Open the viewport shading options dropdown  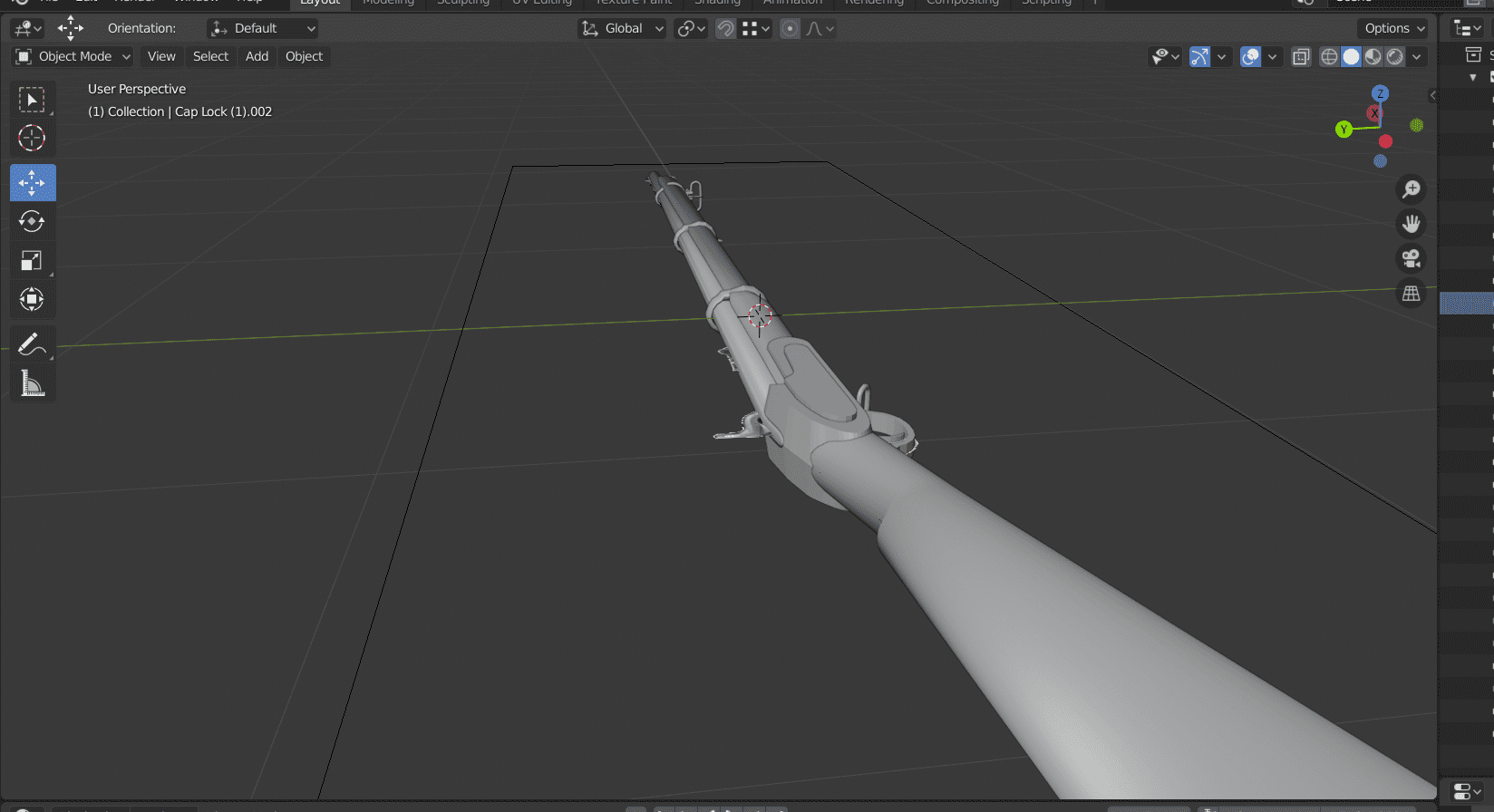pyautogui.click(x=1417, y=57)
